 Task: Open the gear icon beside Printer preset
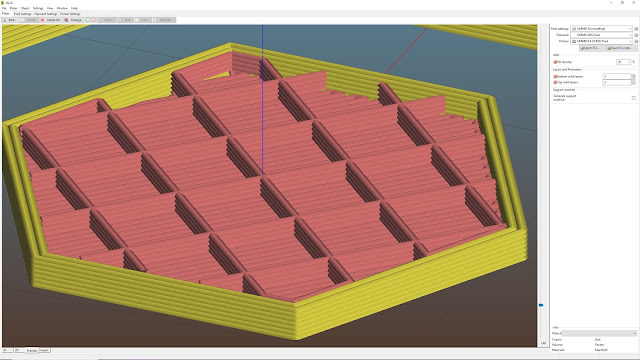pyautogui.click(x=636, y=41)
